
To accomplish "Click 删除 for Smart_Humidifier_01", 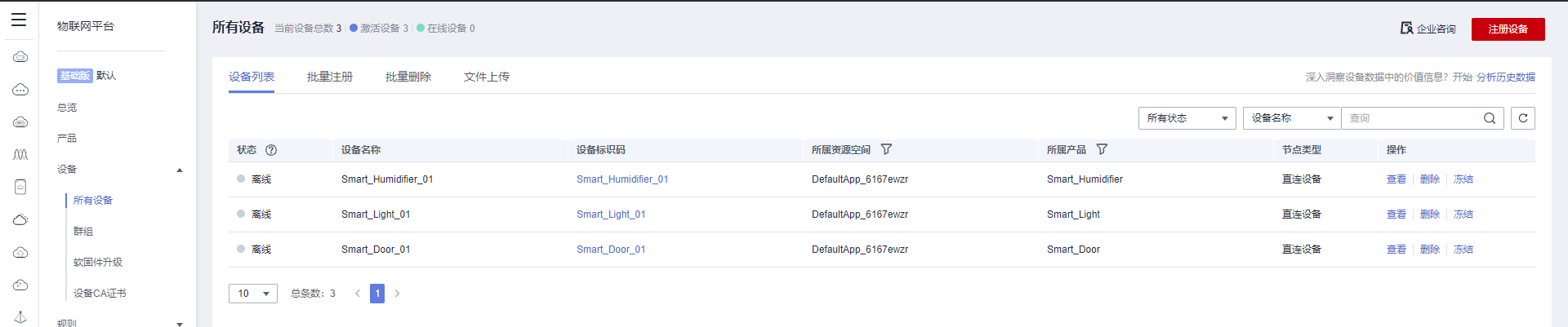I will click(1429, 179).
